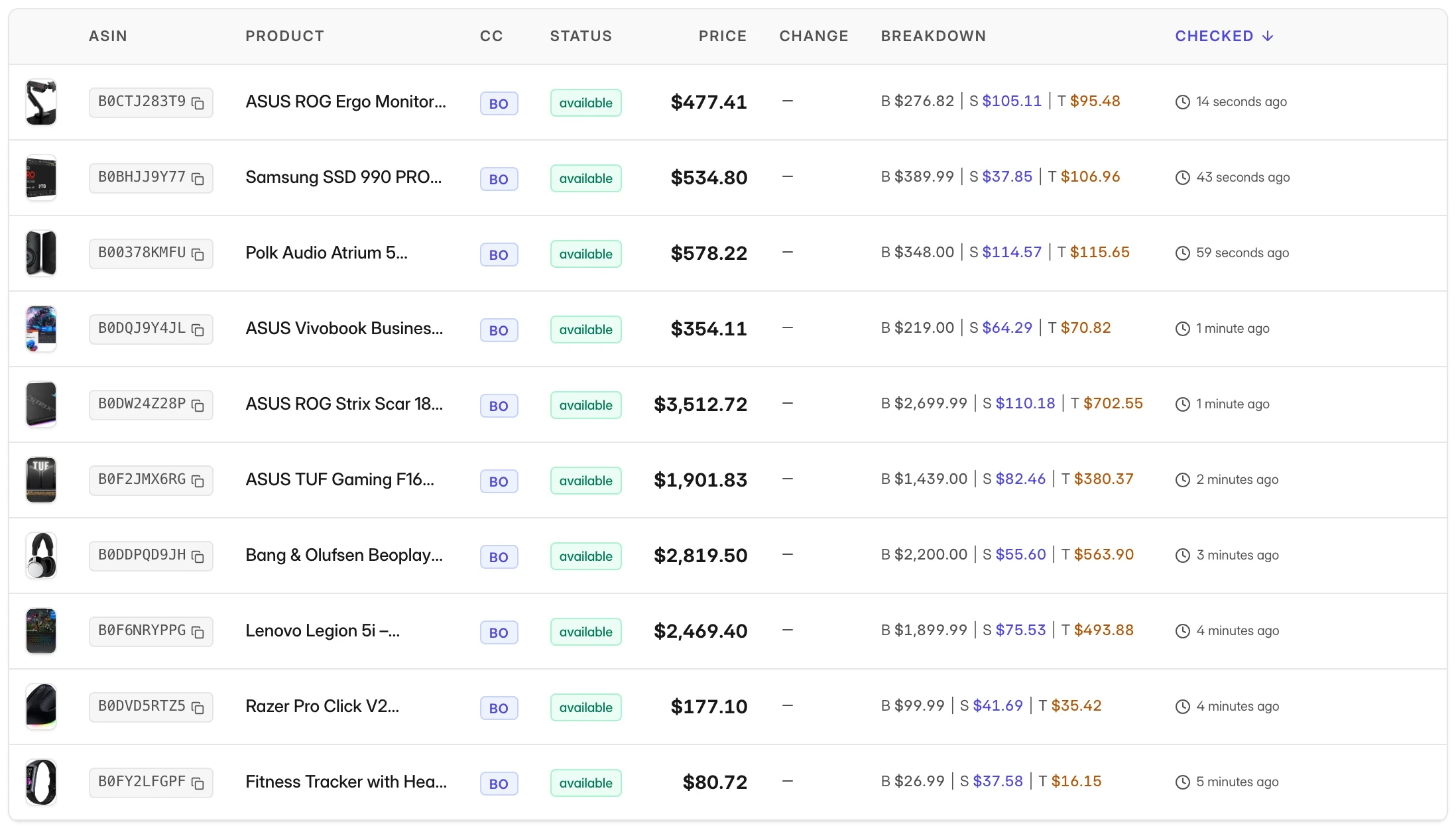Open the ASUS TUF Gaming F16 product
The width and height of the screenshot is (1456, 830).
point(339,479)
